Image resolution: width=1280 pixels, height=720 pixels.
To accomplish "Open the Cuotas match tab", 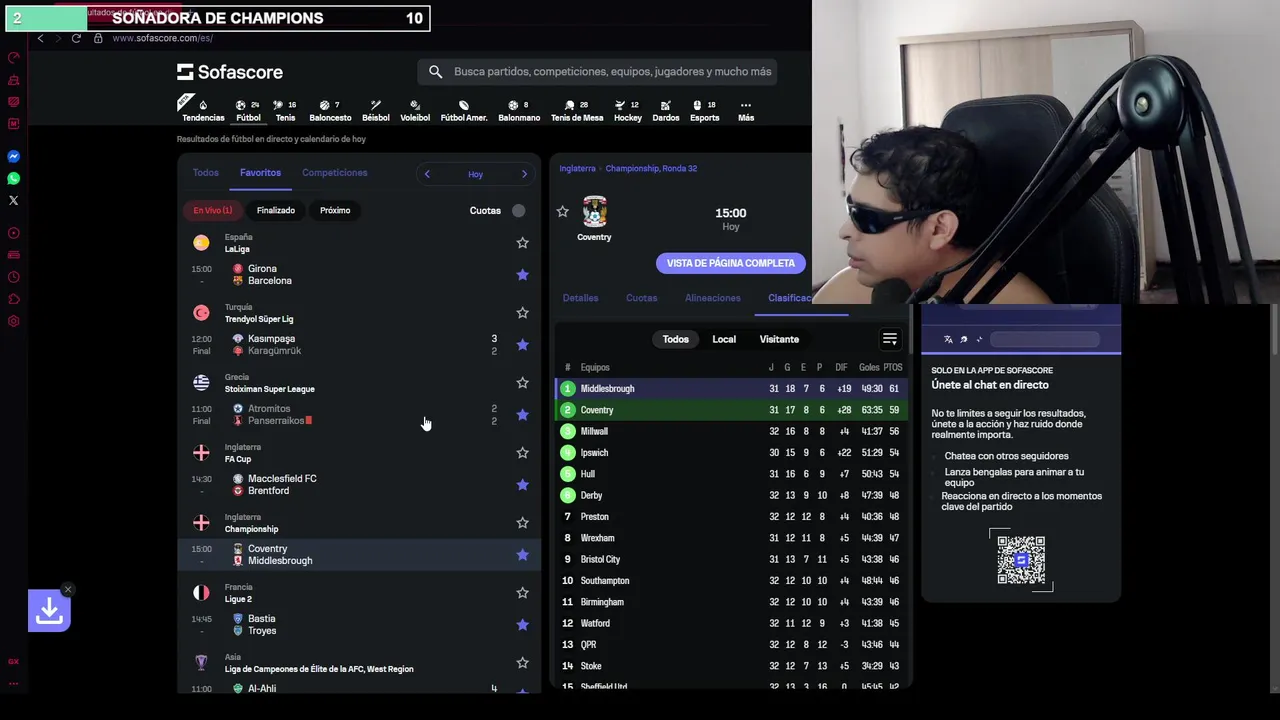I will tap(641, 298).
